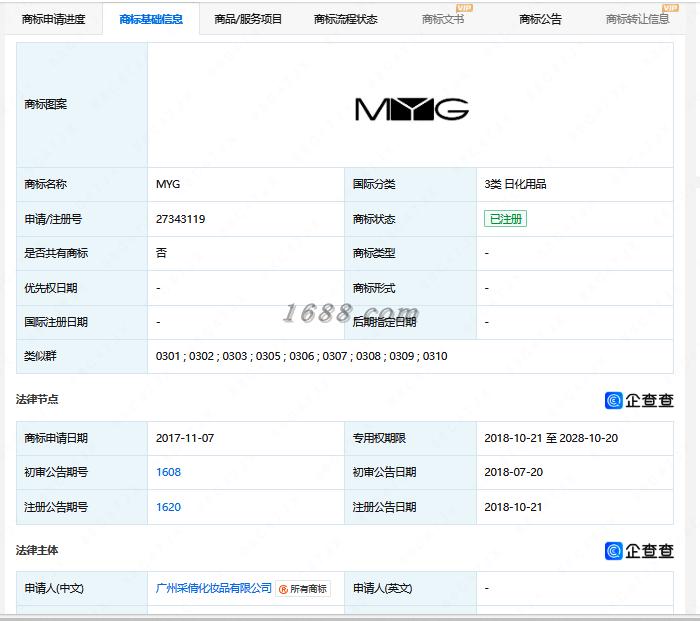Click the 商标图案 label cell
The image size is (700, 621).
click(x=82, y=105)
